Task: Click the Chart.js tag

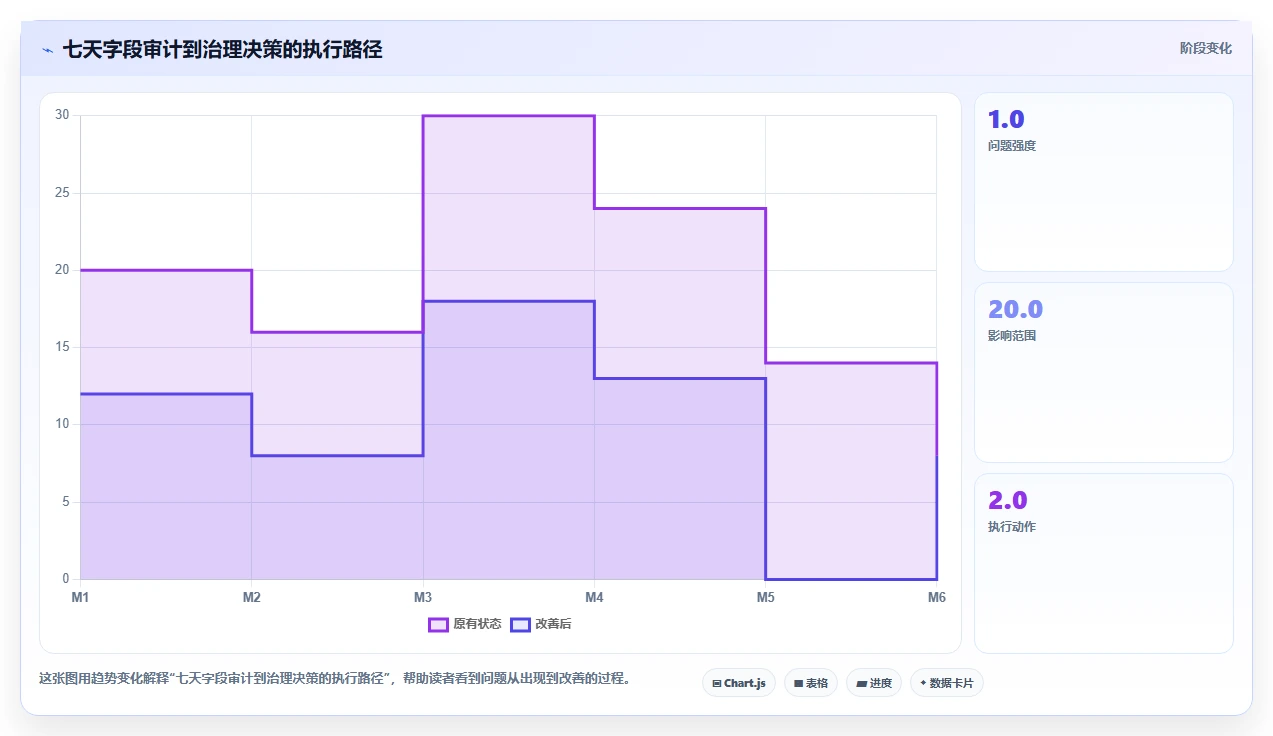Action: (x=738, y=683)
